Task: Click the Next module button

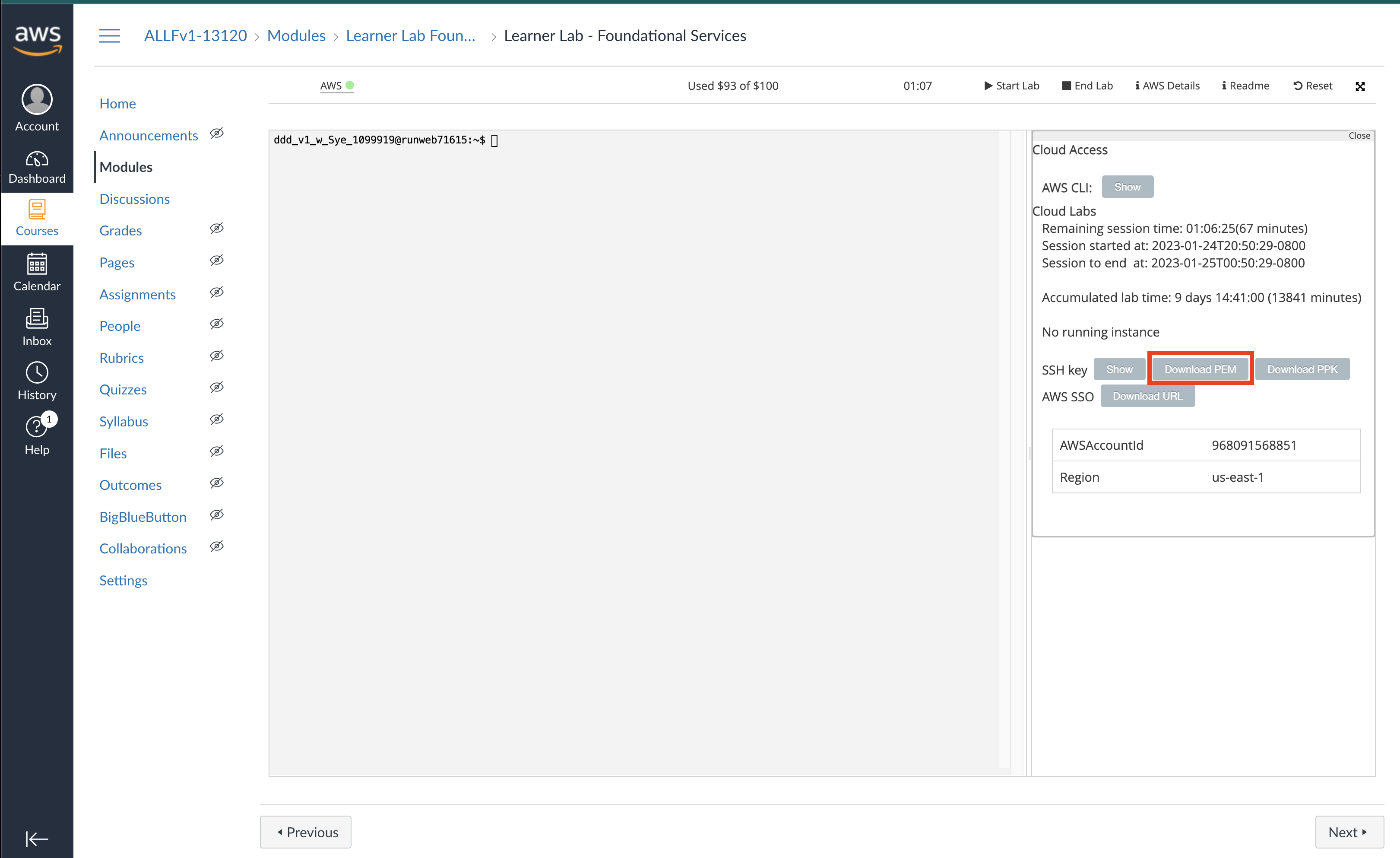Action: 1349,832
